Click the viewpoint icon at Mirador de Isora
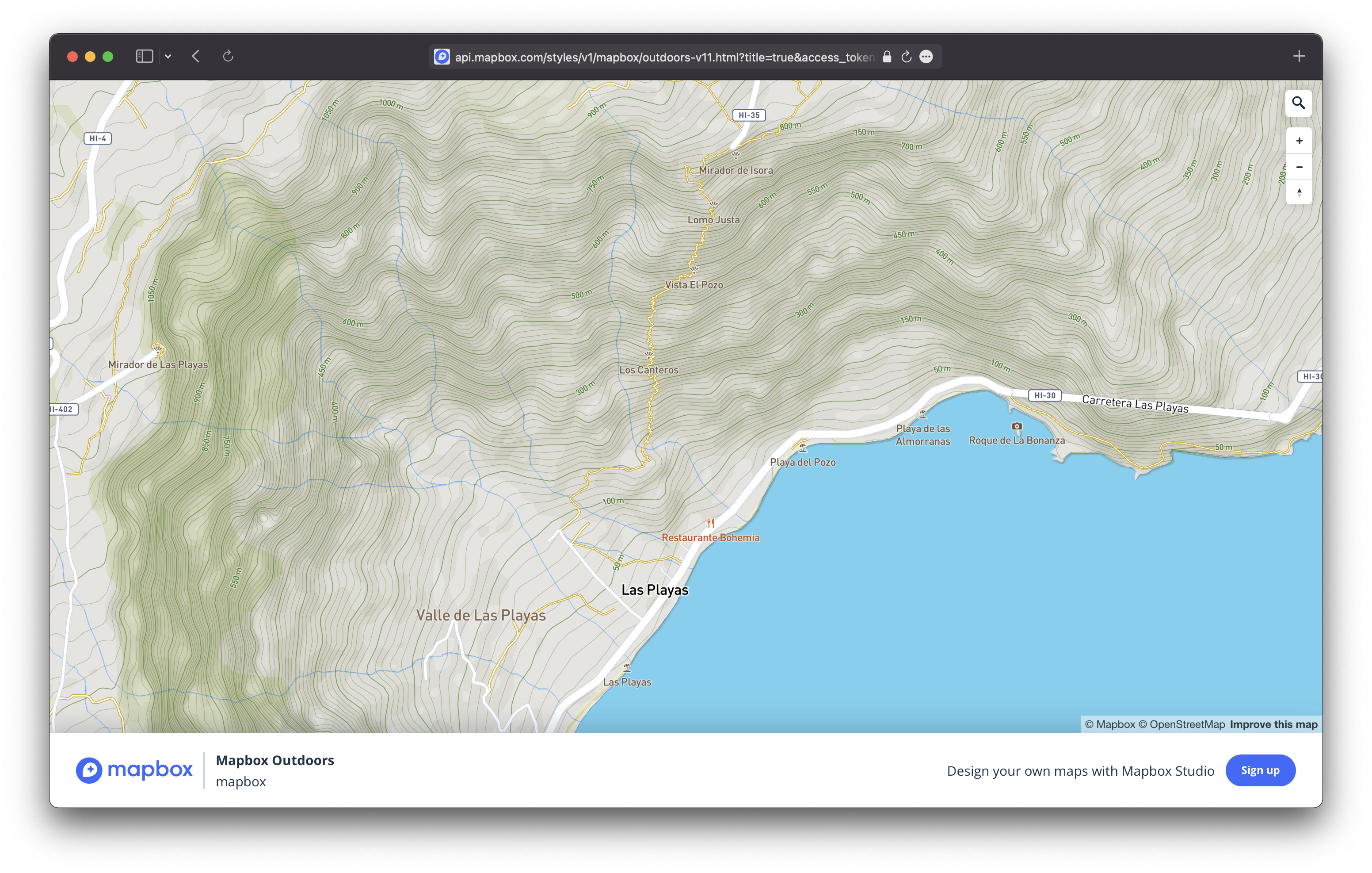Screen dimensions: 1372x873 point(735,156)
